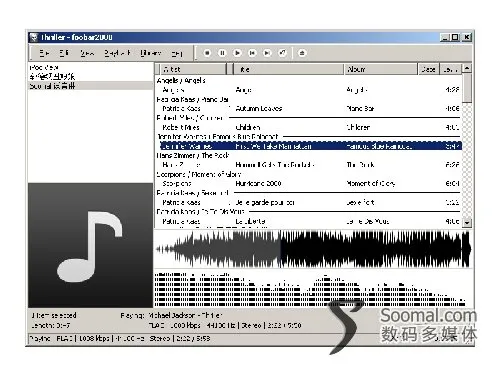Click the Moment of Glory album cell

coord(371,183)
